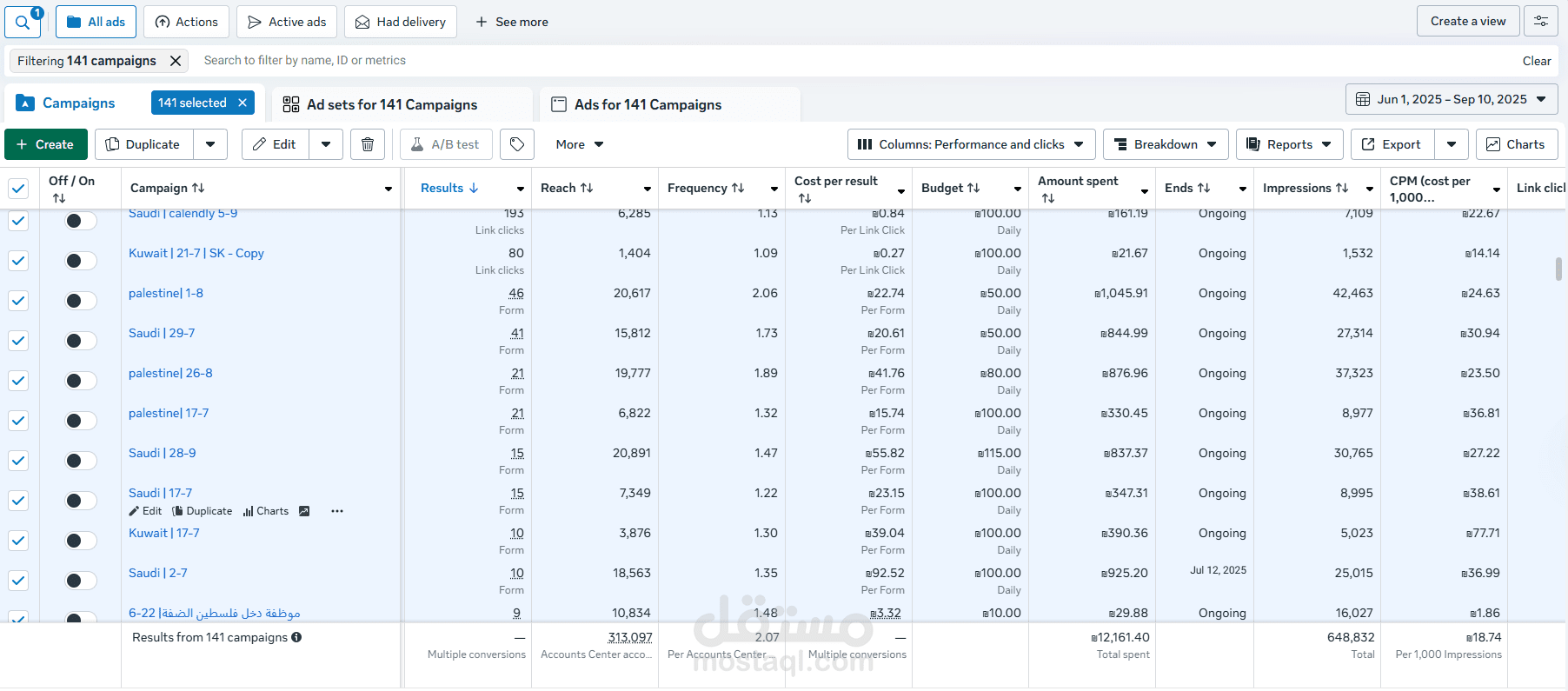Clear the 141 selected campaigns badge
This screenshot has width=1568, height=691.
pyautogui.click(x=243, y=103)
